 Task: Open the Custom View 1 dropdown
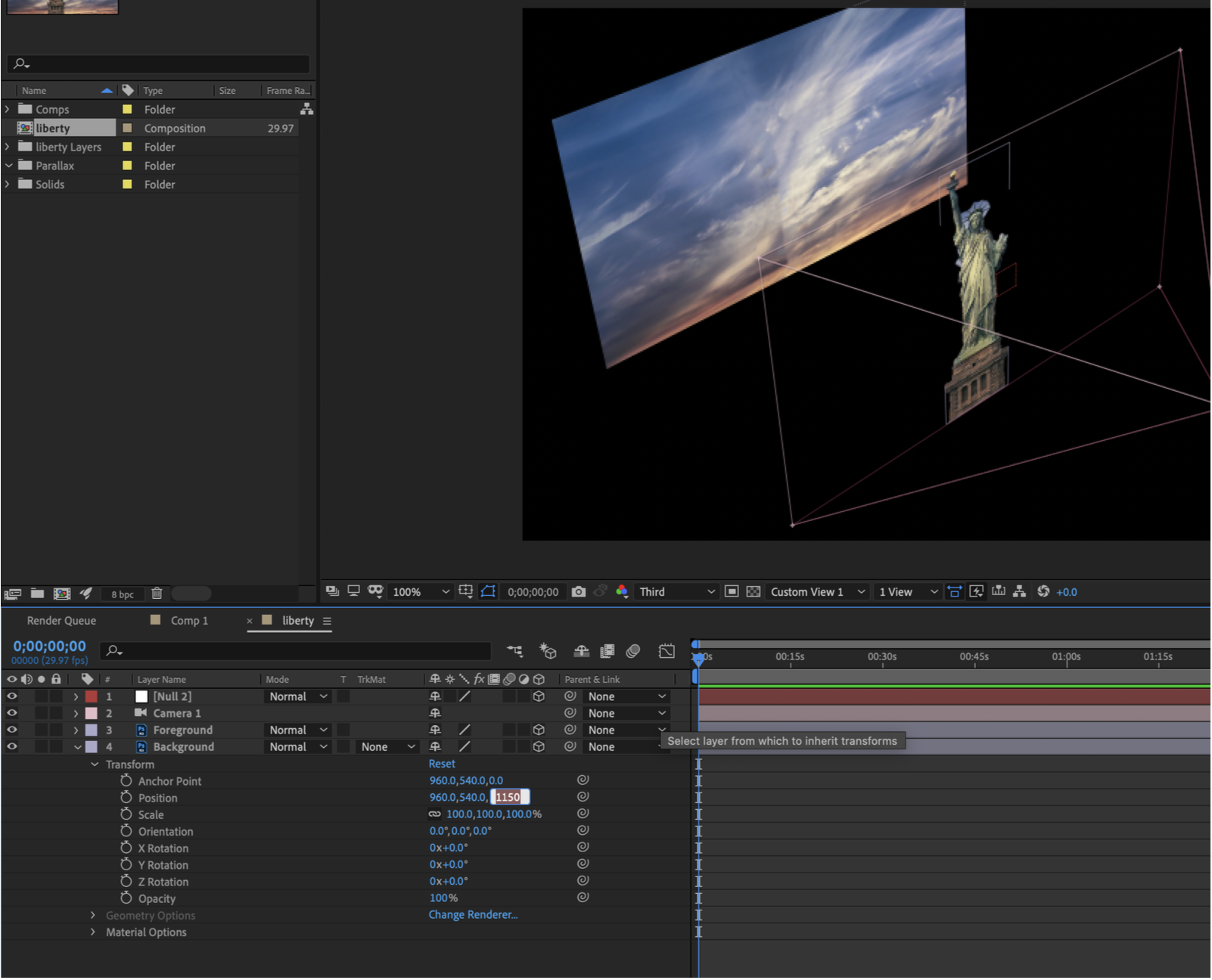(x=818, y=592)
